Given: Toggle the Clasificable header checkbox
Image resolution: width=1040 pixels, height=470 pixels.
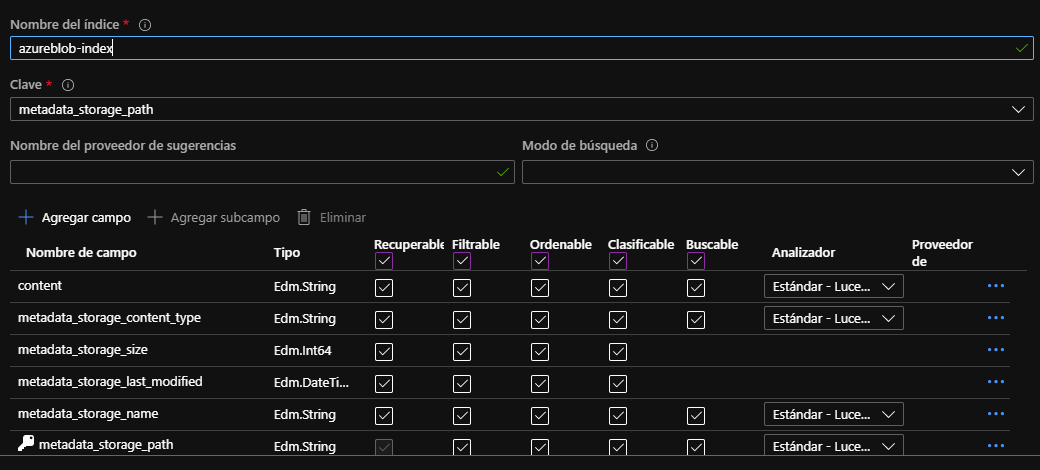Looking at the screenshot, I should click(x=618, y=261).
